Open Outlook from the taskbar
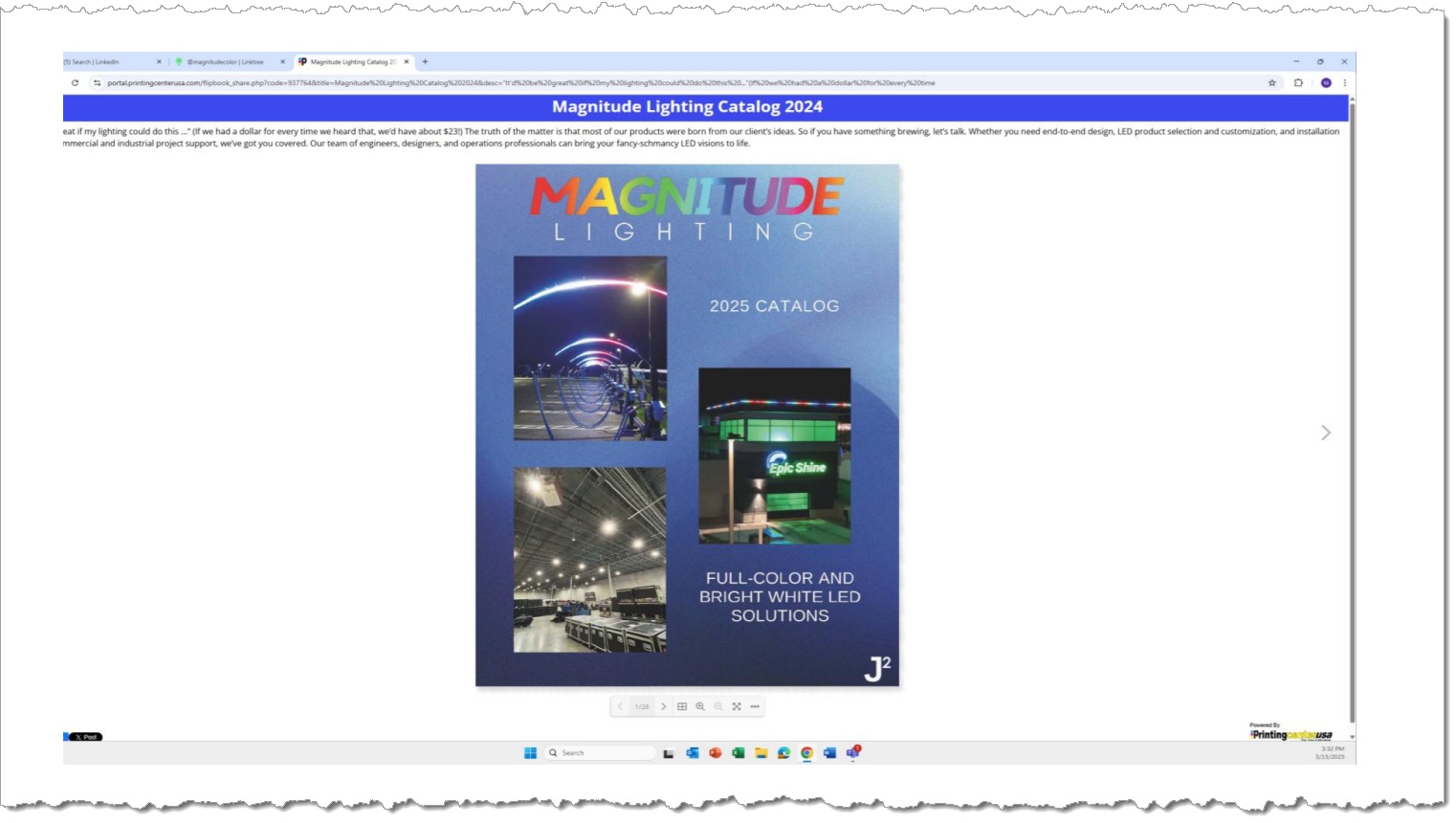The height and width of the screenshot is (823, 1456). point(692,753)
